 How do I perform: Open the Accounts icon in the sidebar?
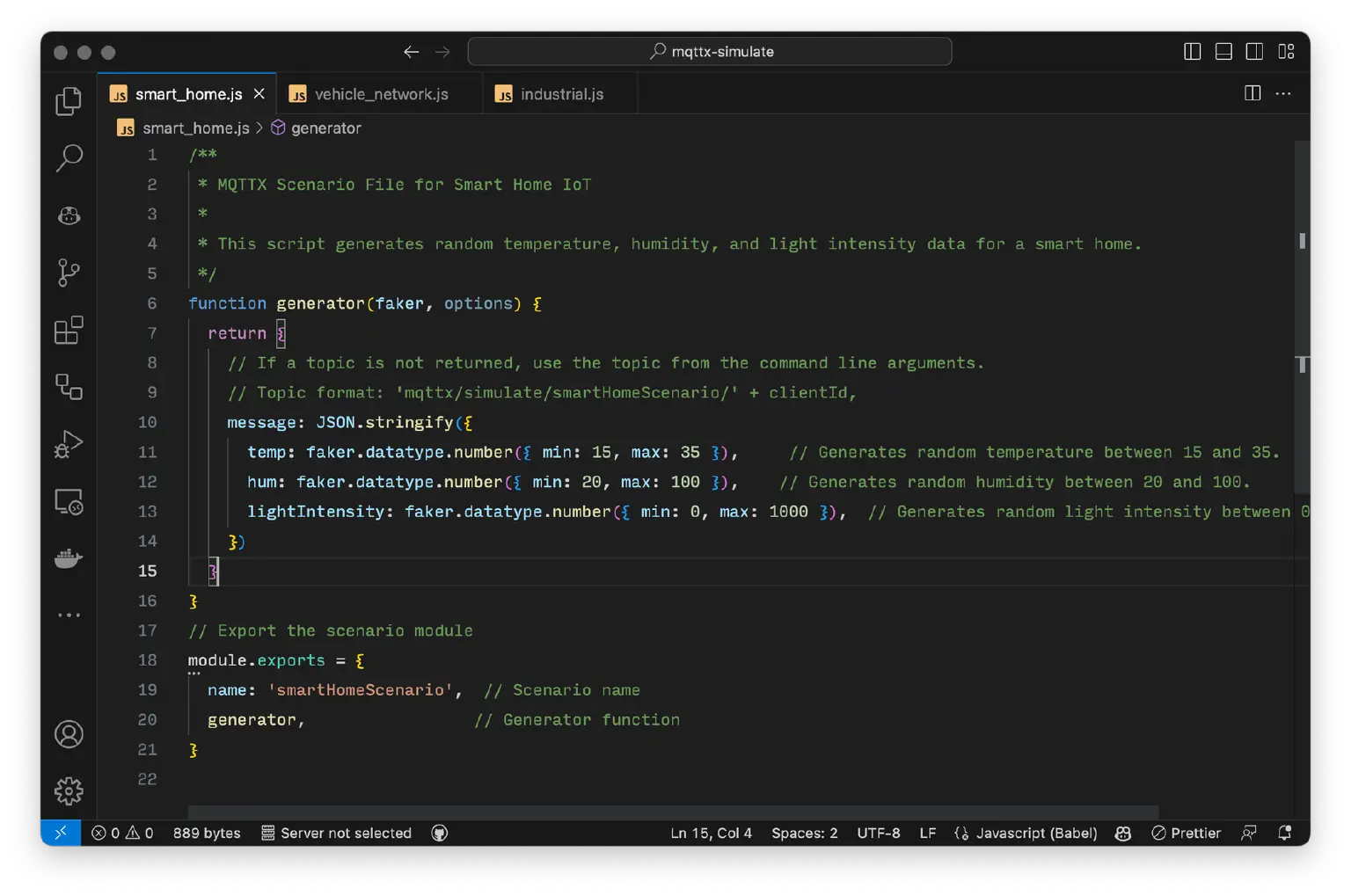[69, 734]
